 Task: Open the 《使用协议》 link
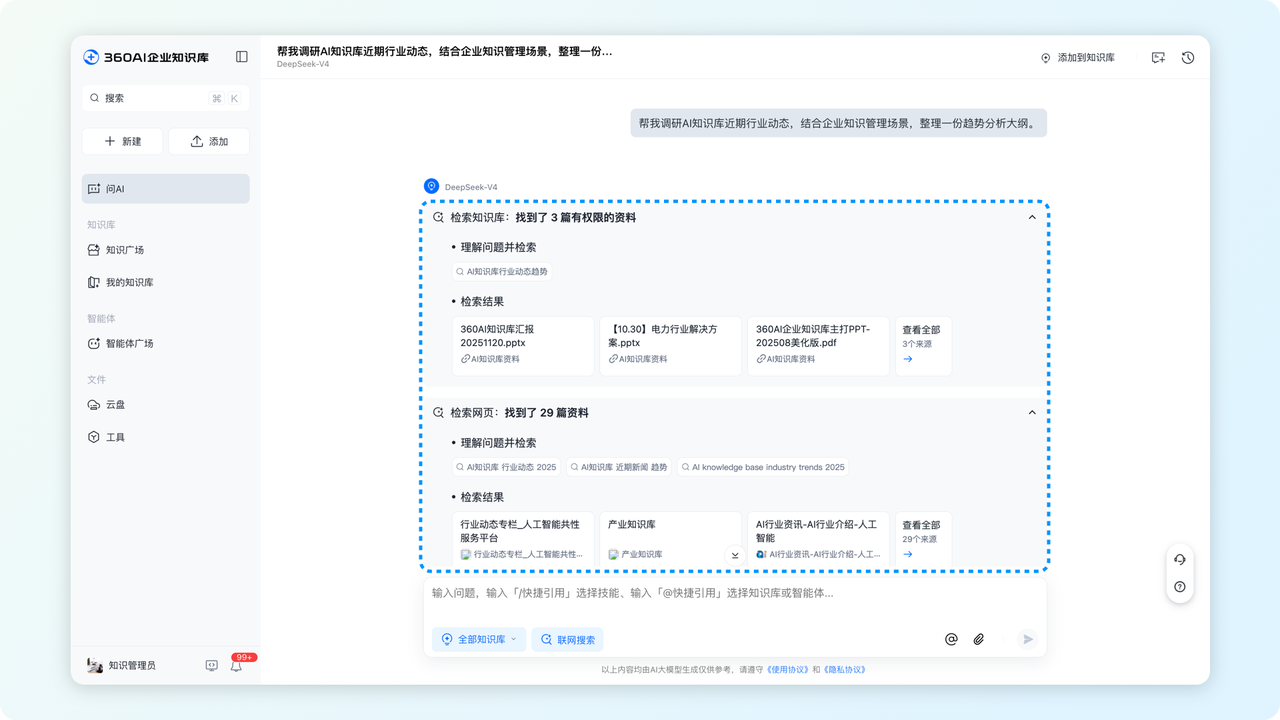tap(787, 670)
